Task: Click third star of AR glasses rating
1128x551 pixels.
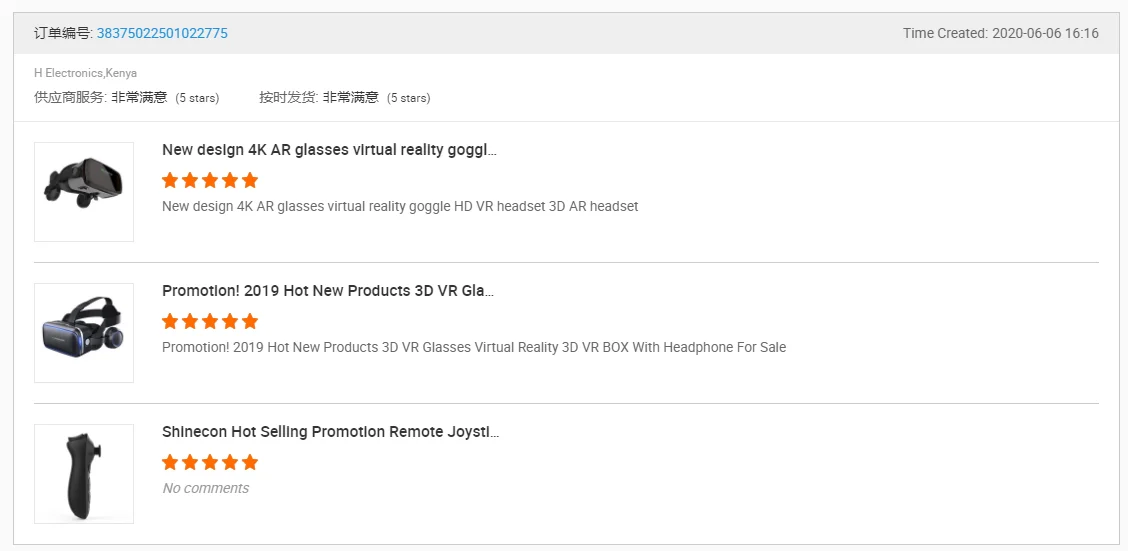Action: 210,180
